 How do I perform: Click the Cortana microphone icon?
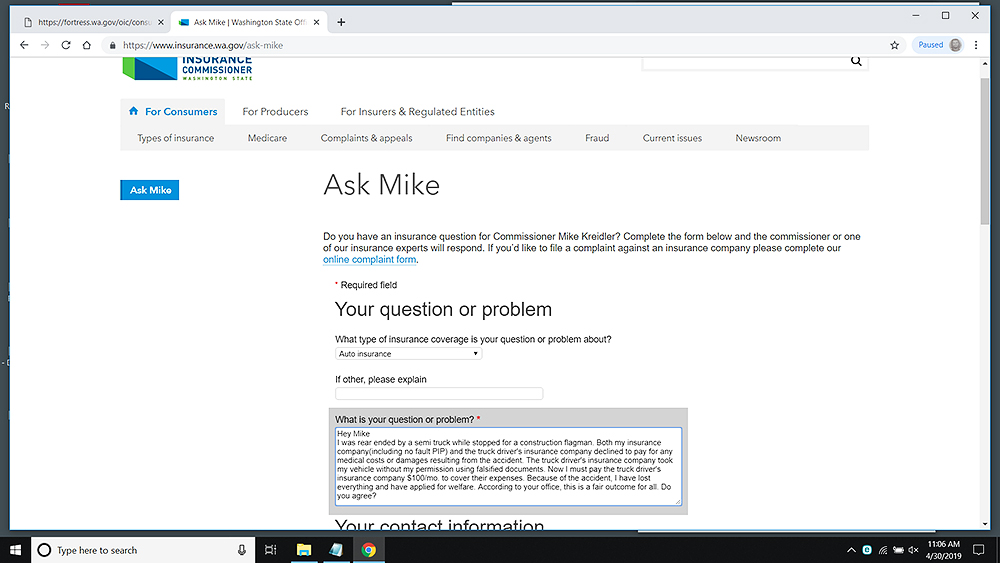tap(242, 550)
